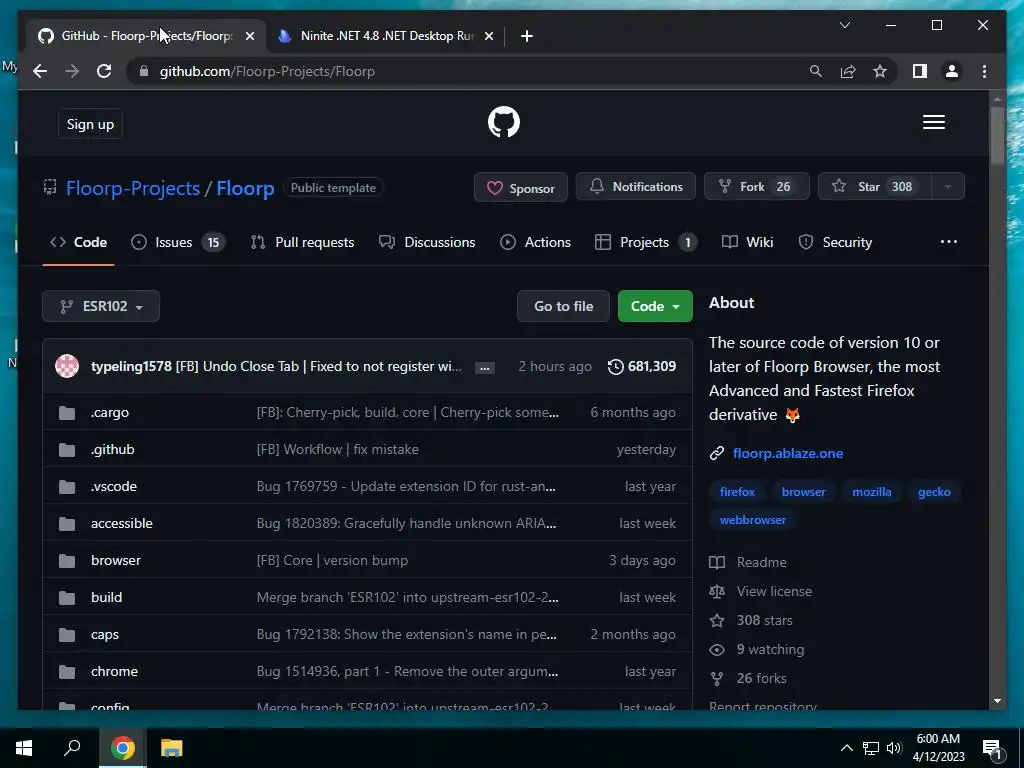Open File Explorer from taskbar
Screen dimensions: 1024x768
171,748
